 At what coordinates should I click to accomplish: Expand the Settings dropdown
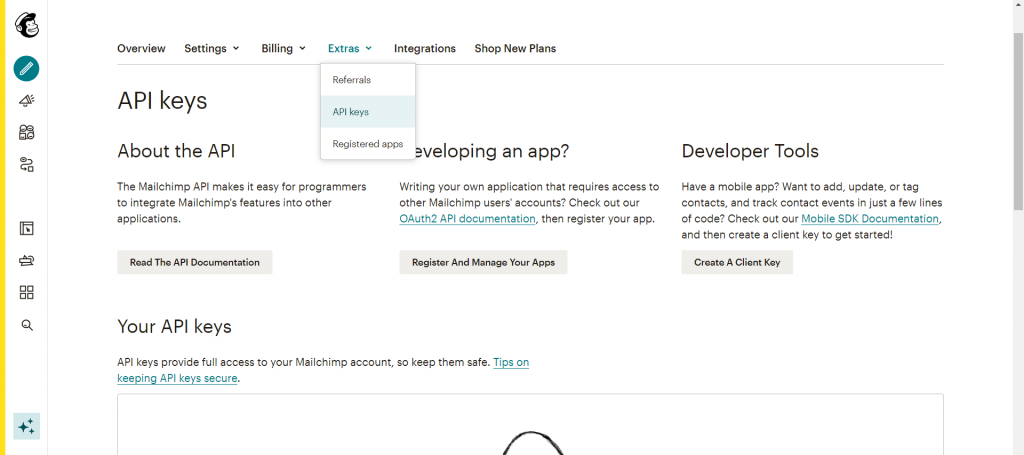coord(212,48)
